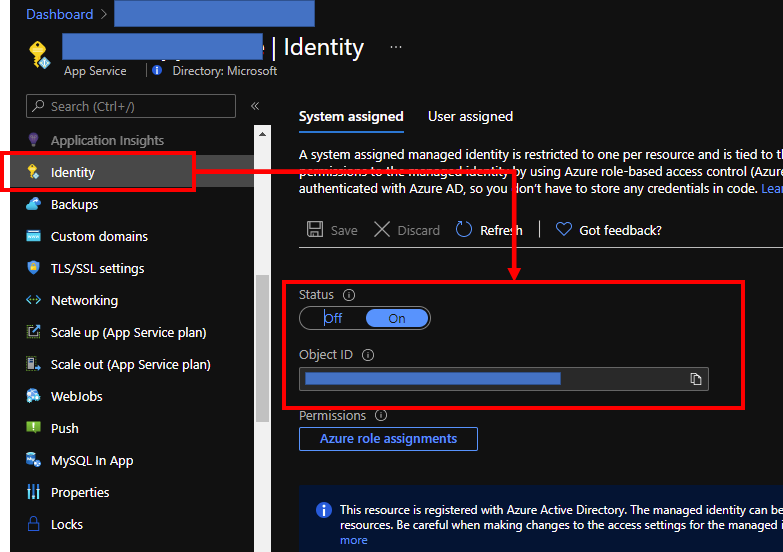This screenshot has width=783, height=552.
Task: Click the Got feedback? link
Action: coord(620,230)
